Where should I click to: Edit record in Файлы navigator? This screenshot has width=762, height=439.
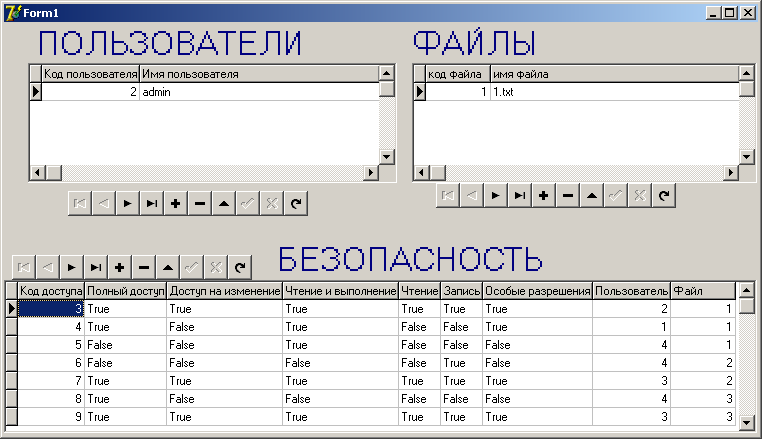[x=592, y=195]
